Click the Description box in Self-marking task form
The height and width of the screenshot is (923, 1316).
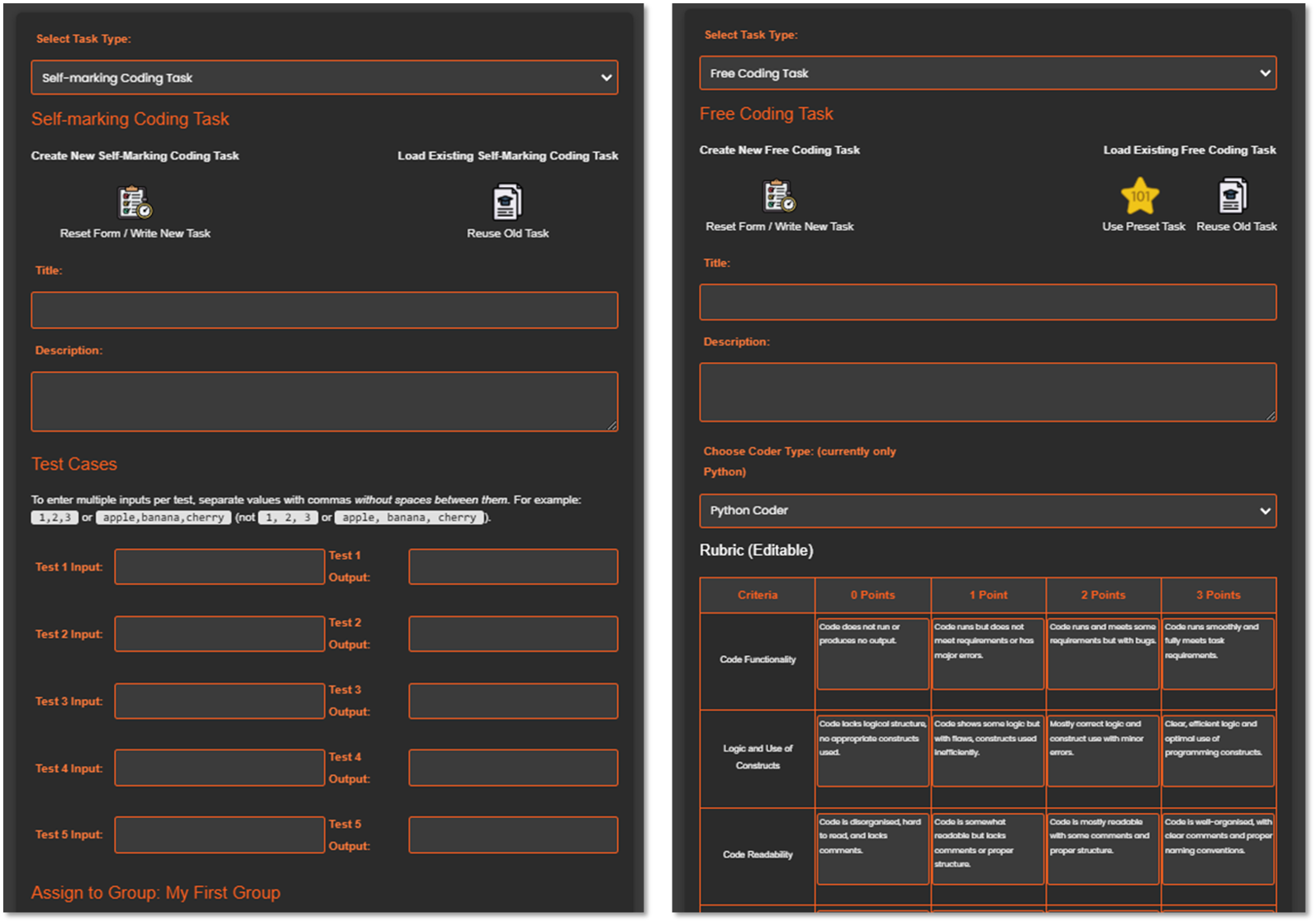tap(324, 402)
